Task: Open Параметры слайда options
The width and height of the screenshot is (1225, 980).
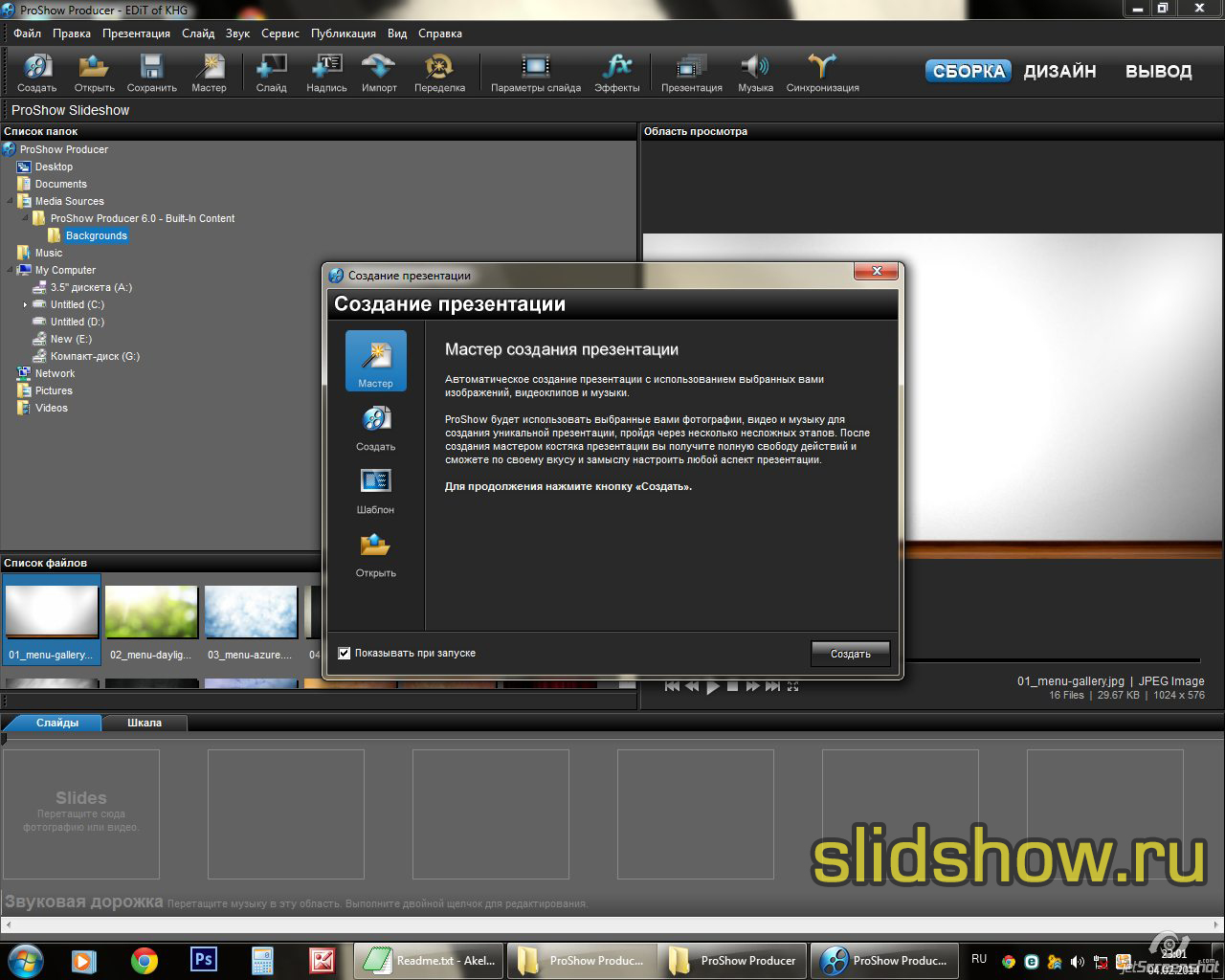Action: [536, 74]
